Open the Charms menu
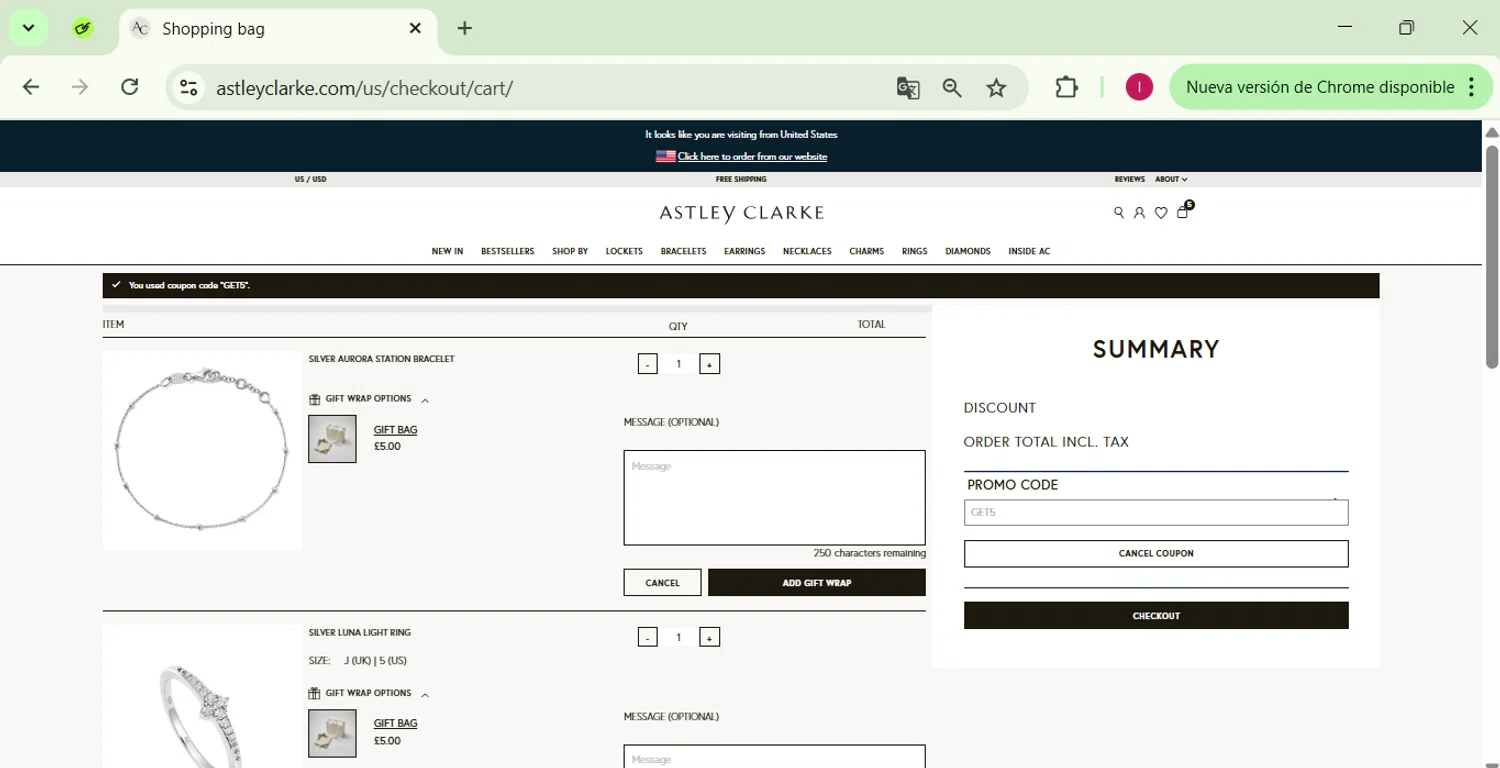The image size is (1500, 768). click(866, 252)
